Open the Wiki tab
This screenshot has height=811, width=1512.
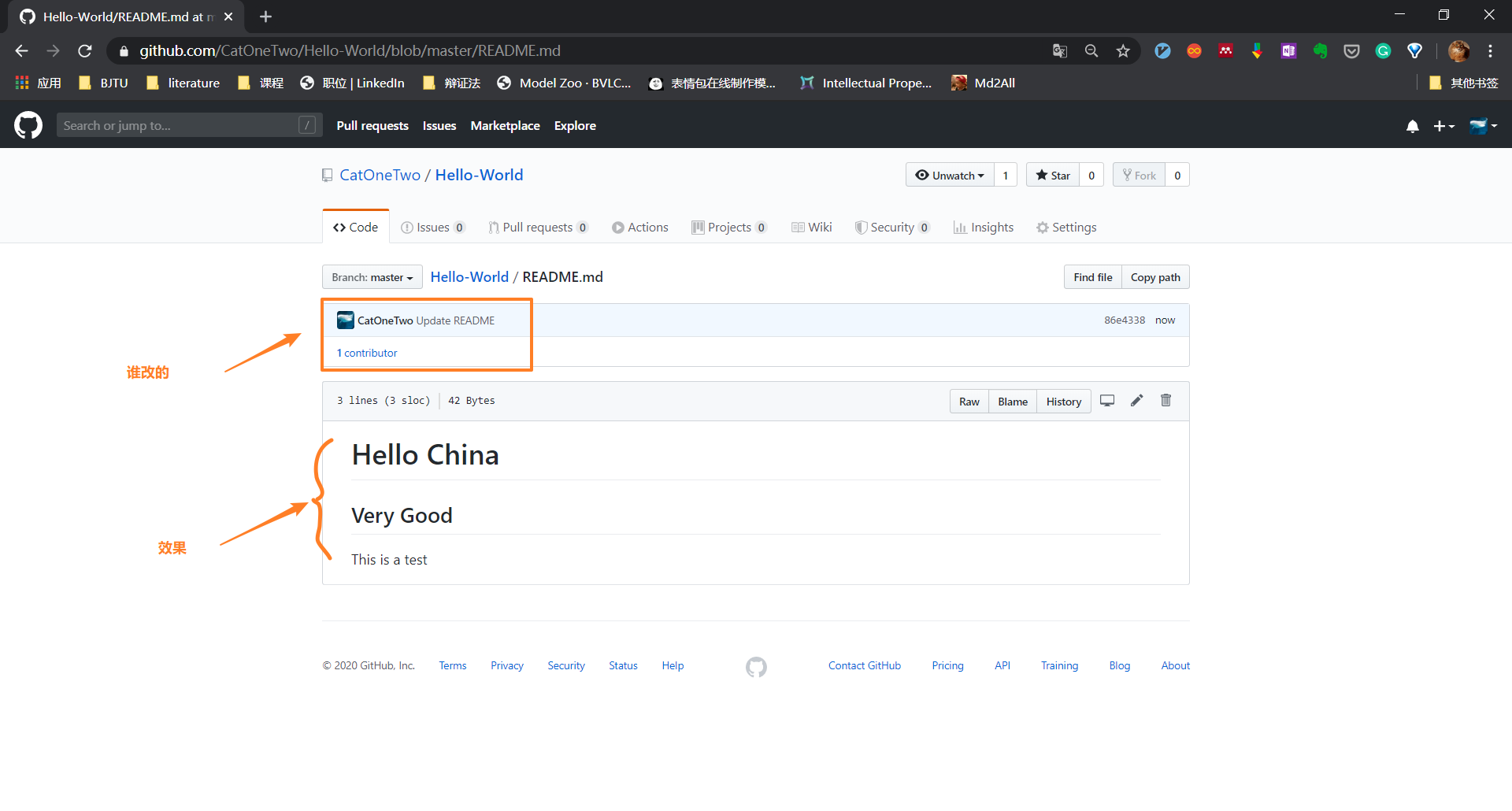812,228
